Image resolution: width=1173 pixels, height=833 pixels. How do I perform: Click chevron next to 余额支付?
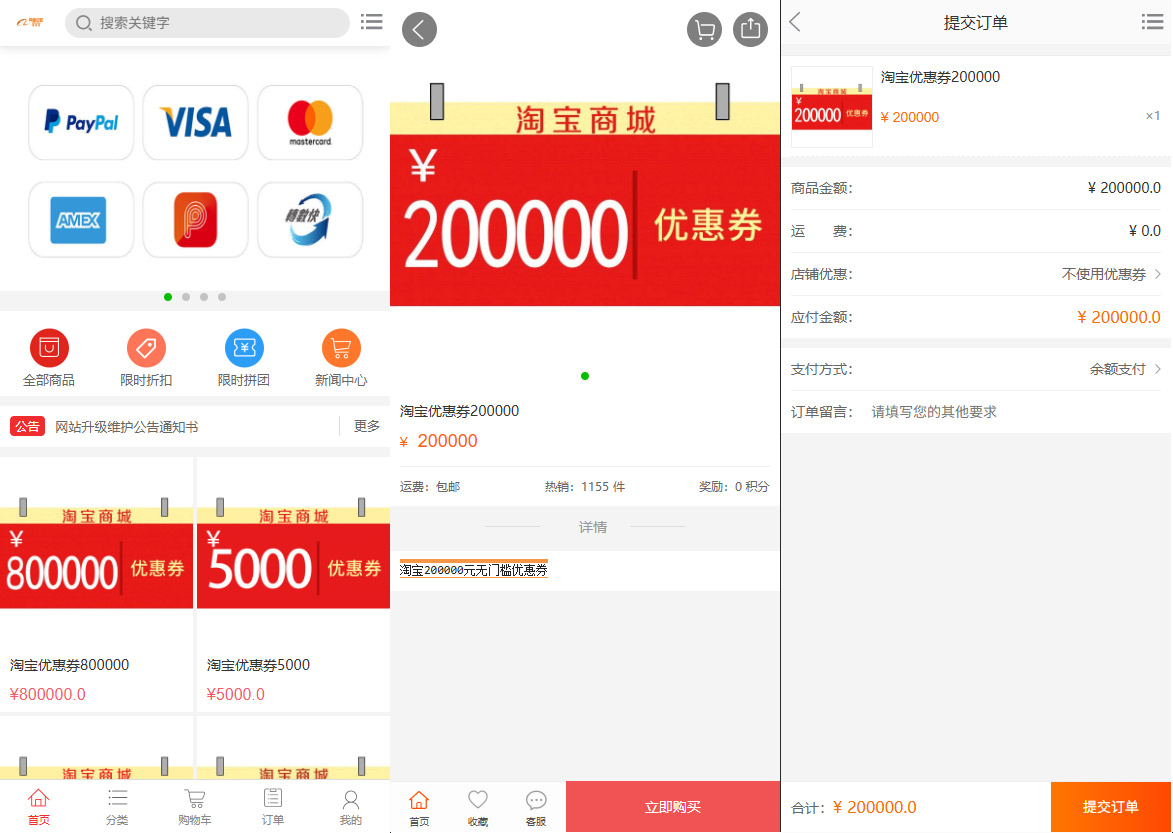tap(1158, 369)
